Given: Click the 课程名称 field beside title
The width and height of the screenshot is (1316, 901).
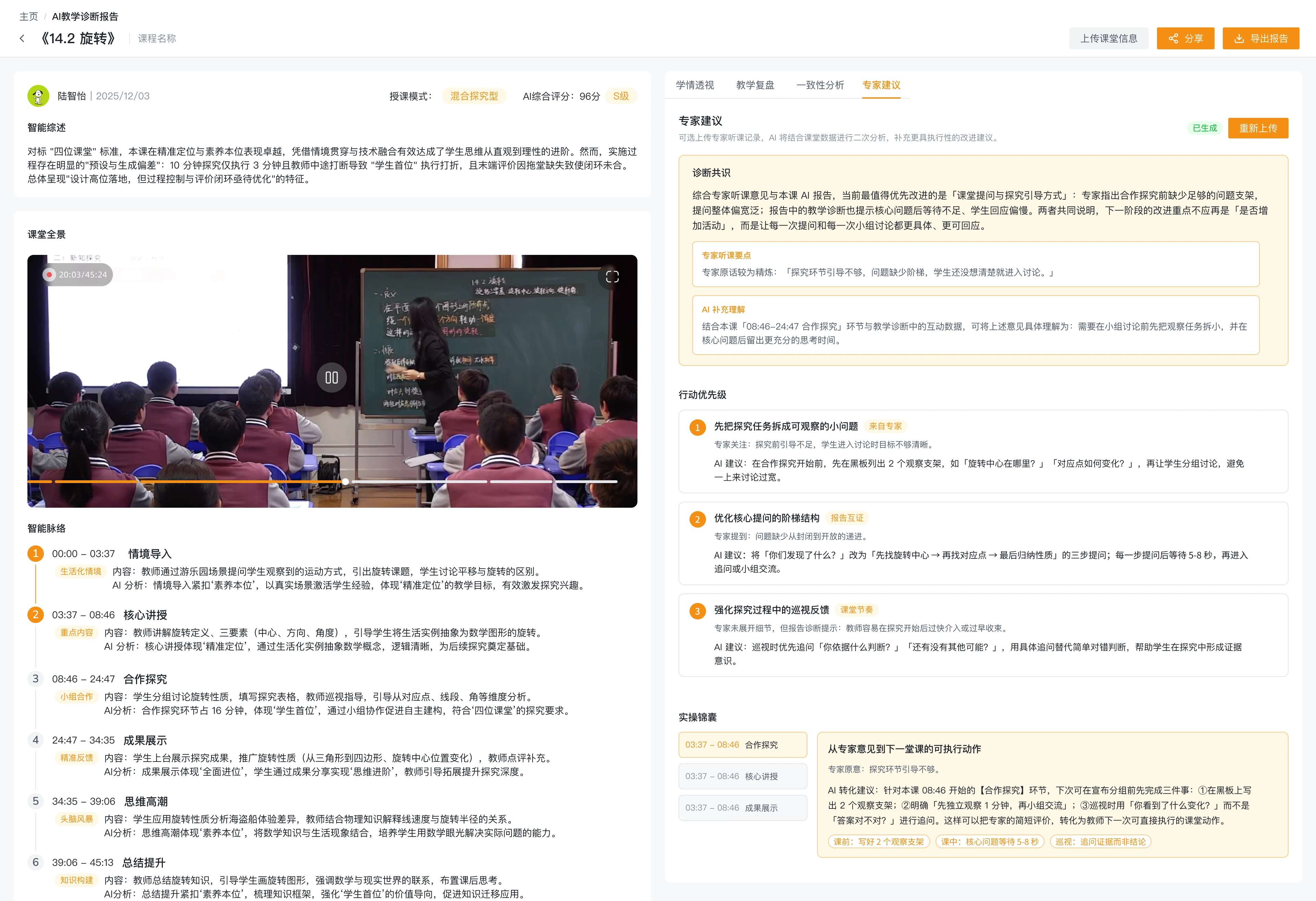Looking at the screenshot, I should click(157, 38).
